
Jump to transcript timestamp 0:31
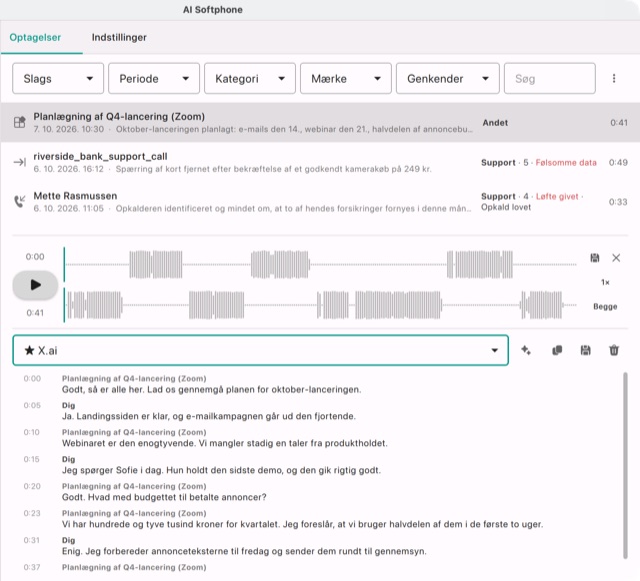click(31, 540)
